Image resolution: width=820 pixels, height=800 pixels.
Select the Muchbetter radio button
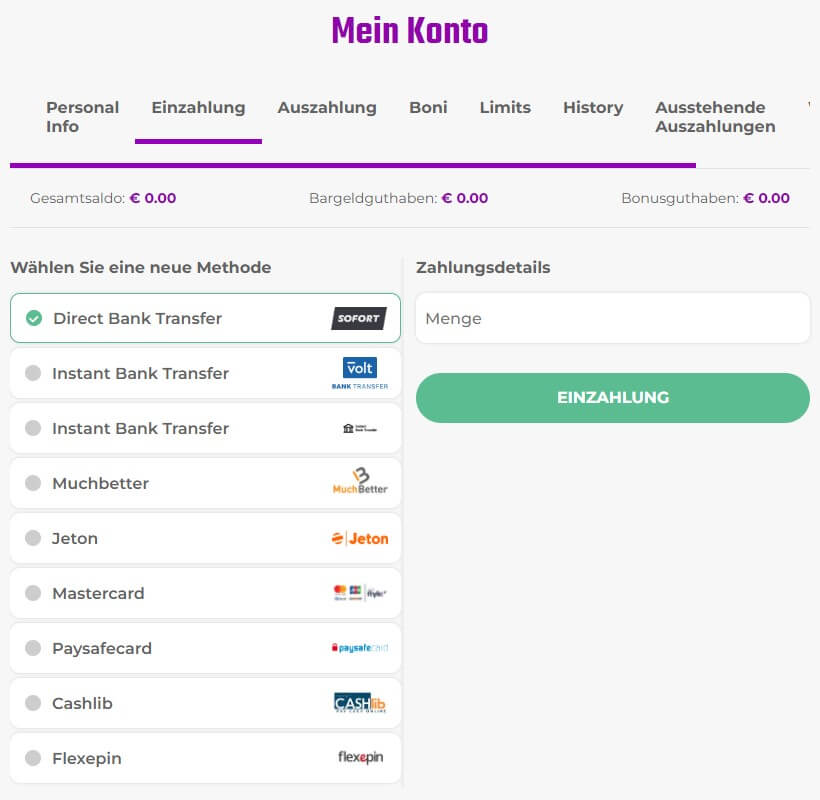33,482
